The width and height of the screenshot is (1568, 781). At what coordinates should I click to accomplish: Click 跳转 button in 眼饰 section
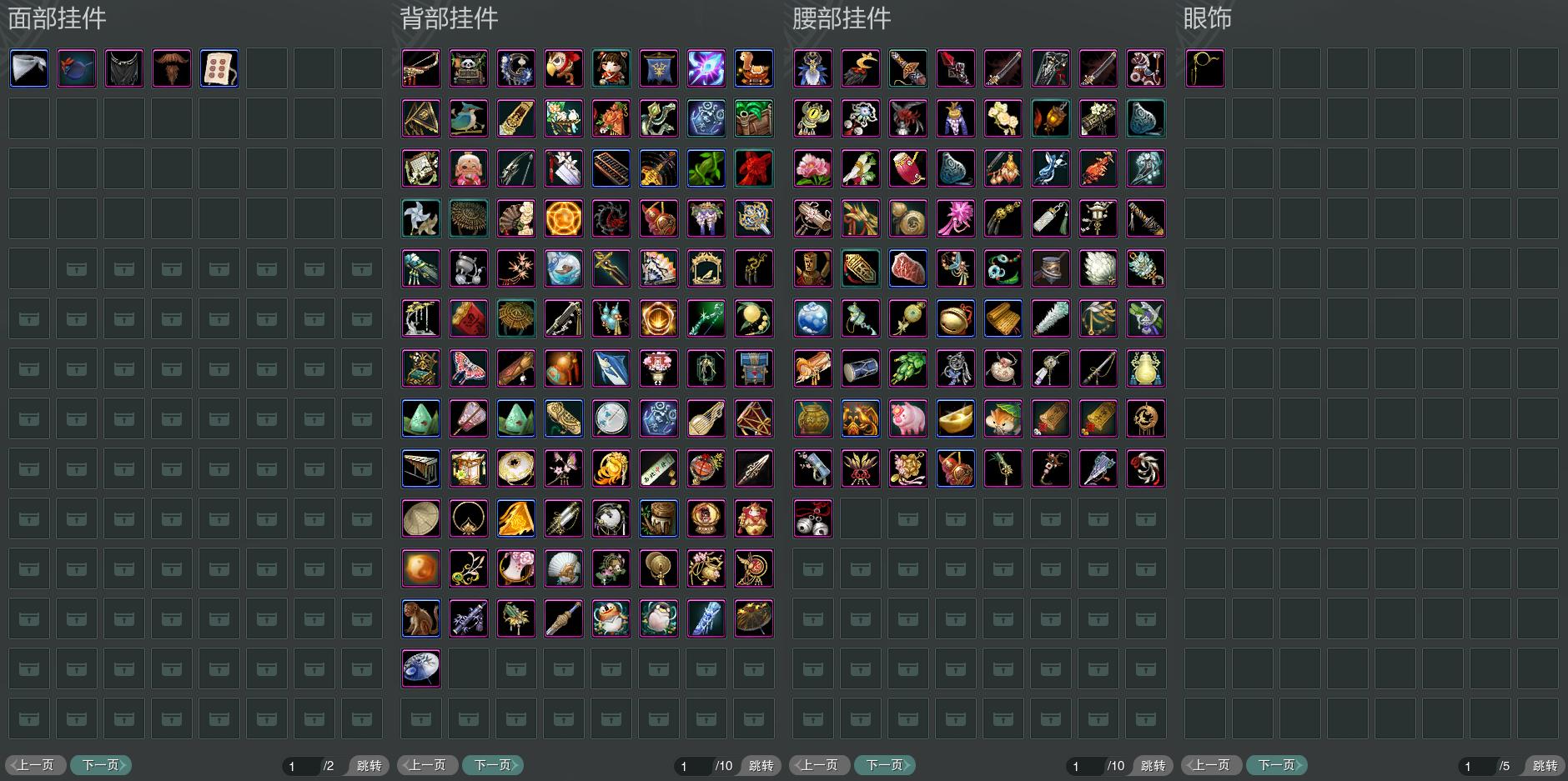point(1545,765)
